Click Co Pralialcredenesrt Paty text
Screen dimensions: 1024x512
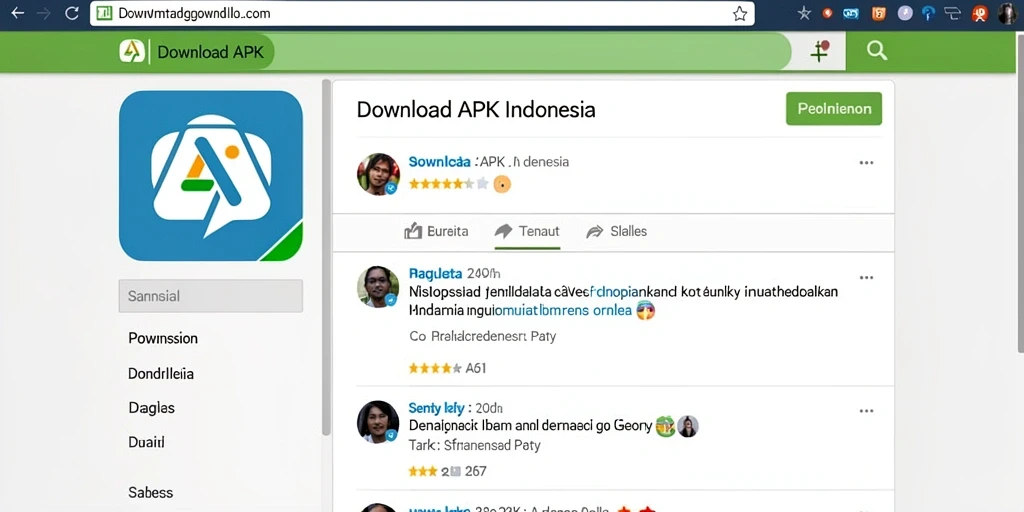[483, 336]
